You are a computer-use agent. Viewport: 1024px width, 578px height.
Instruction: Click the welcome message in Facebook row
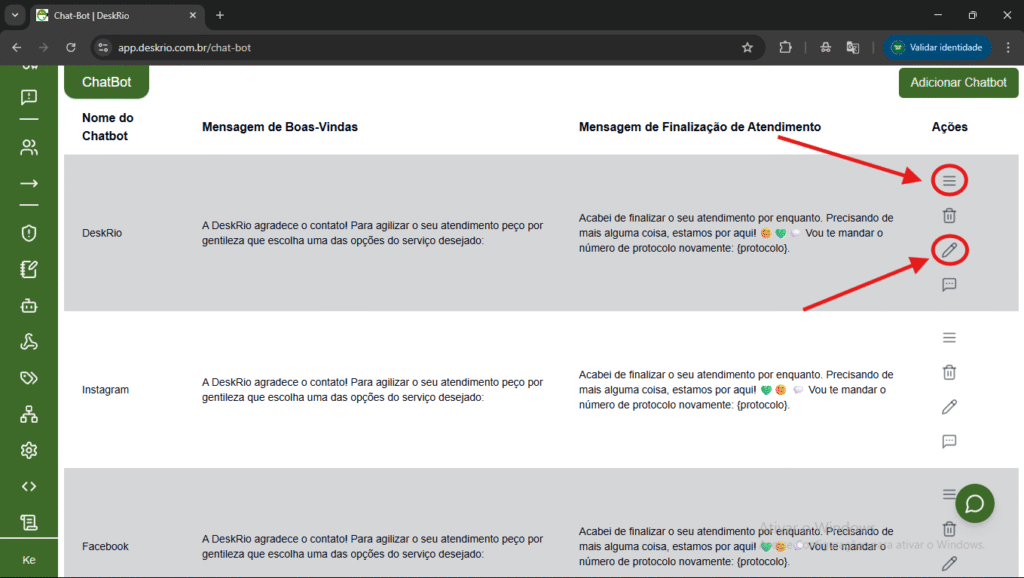tap(372, 547)
